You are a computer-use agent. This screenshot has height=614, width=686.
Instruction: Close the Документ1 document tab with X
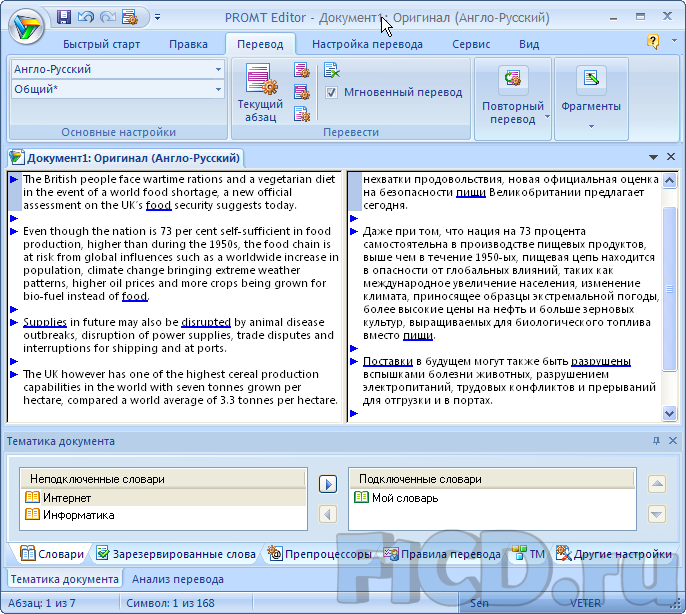pyautogui.click(x=671, y=157)
